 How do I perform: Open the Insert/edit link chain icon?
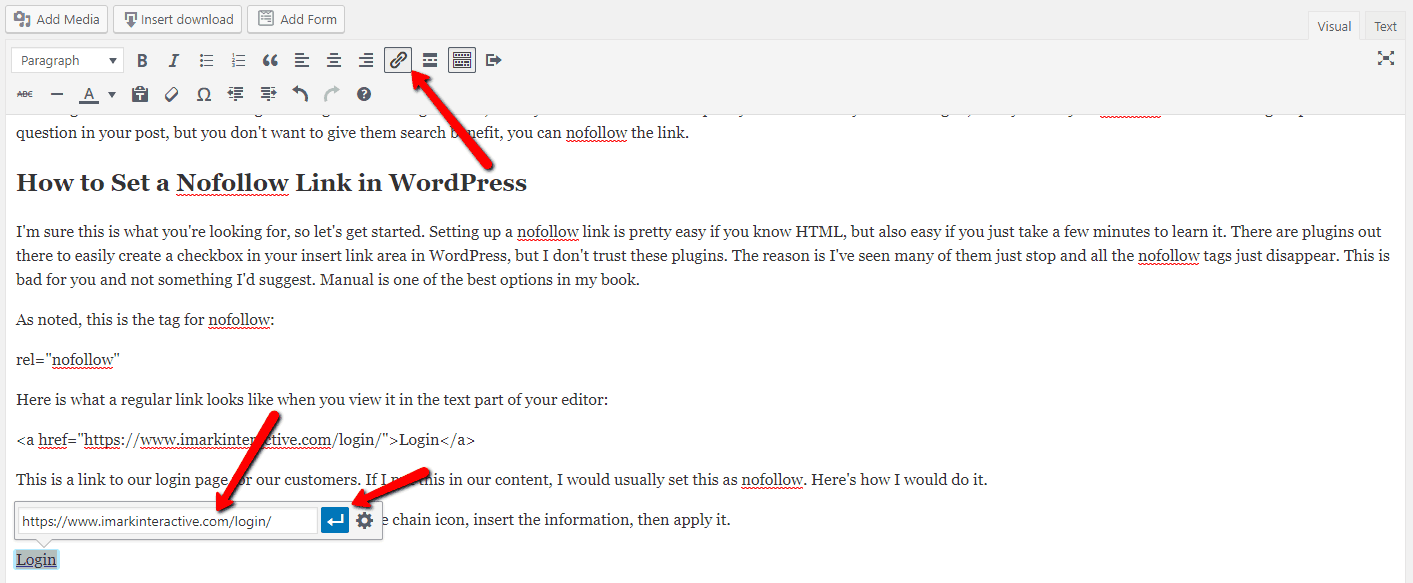pos(397,60)
